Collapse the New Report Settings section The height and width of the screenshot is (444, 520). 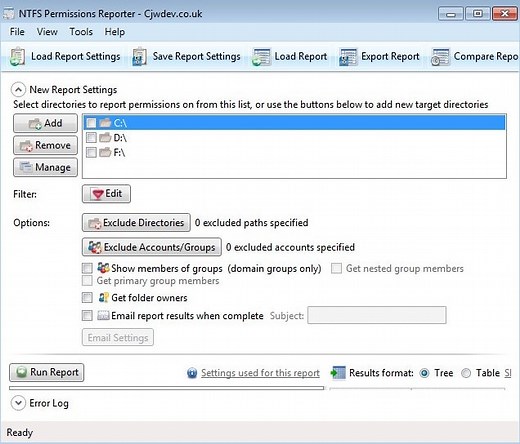(18, 90)
